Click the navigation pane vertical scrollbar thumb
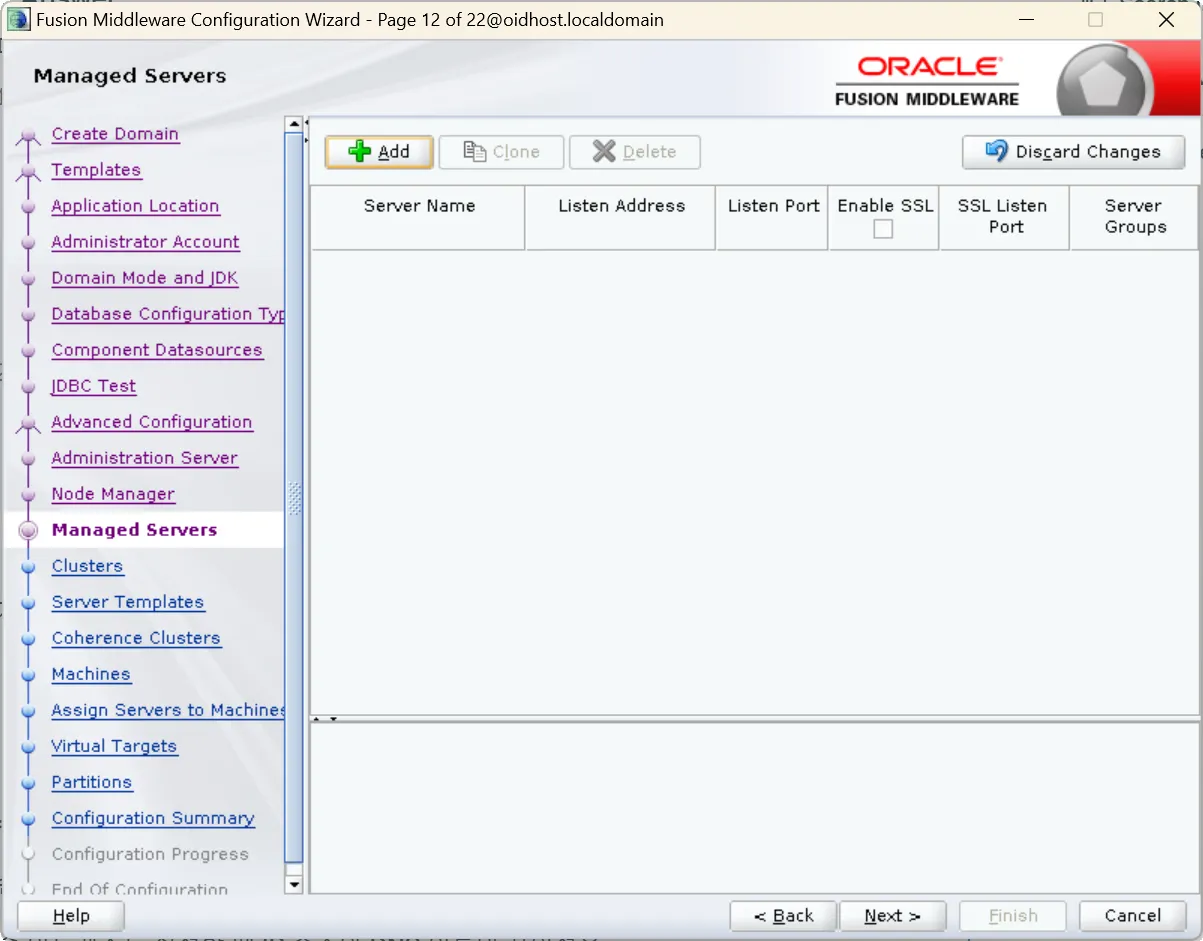 pos(294,497)
